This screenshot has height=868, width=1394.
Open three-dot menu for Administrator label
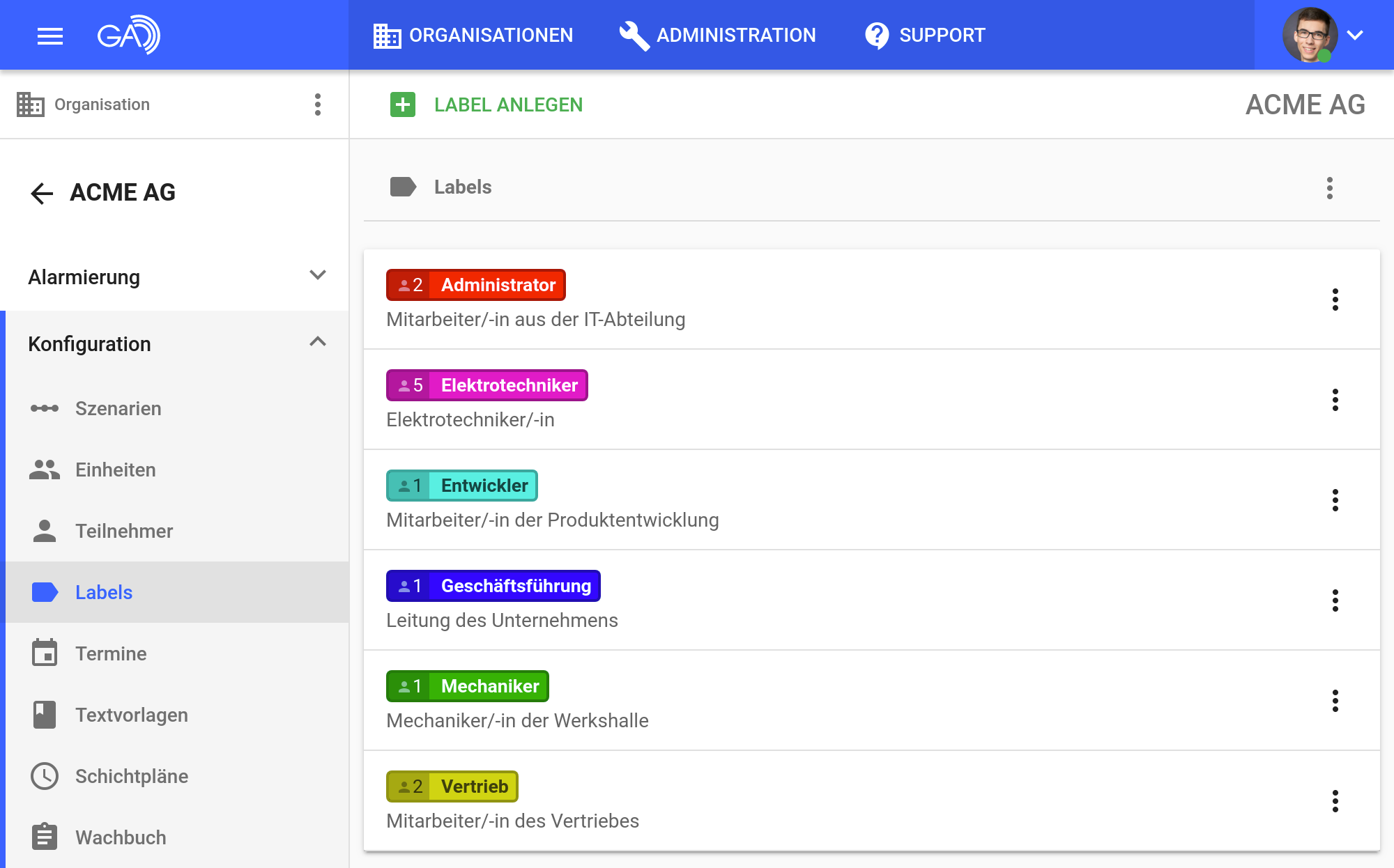point(1335,300)
